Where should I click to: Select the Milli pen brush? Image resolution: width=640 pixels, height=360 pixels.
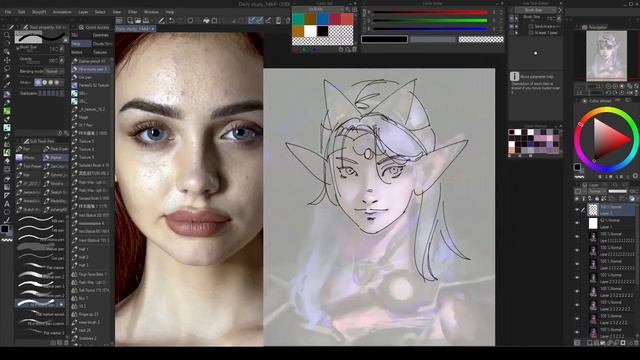[41, 221]
